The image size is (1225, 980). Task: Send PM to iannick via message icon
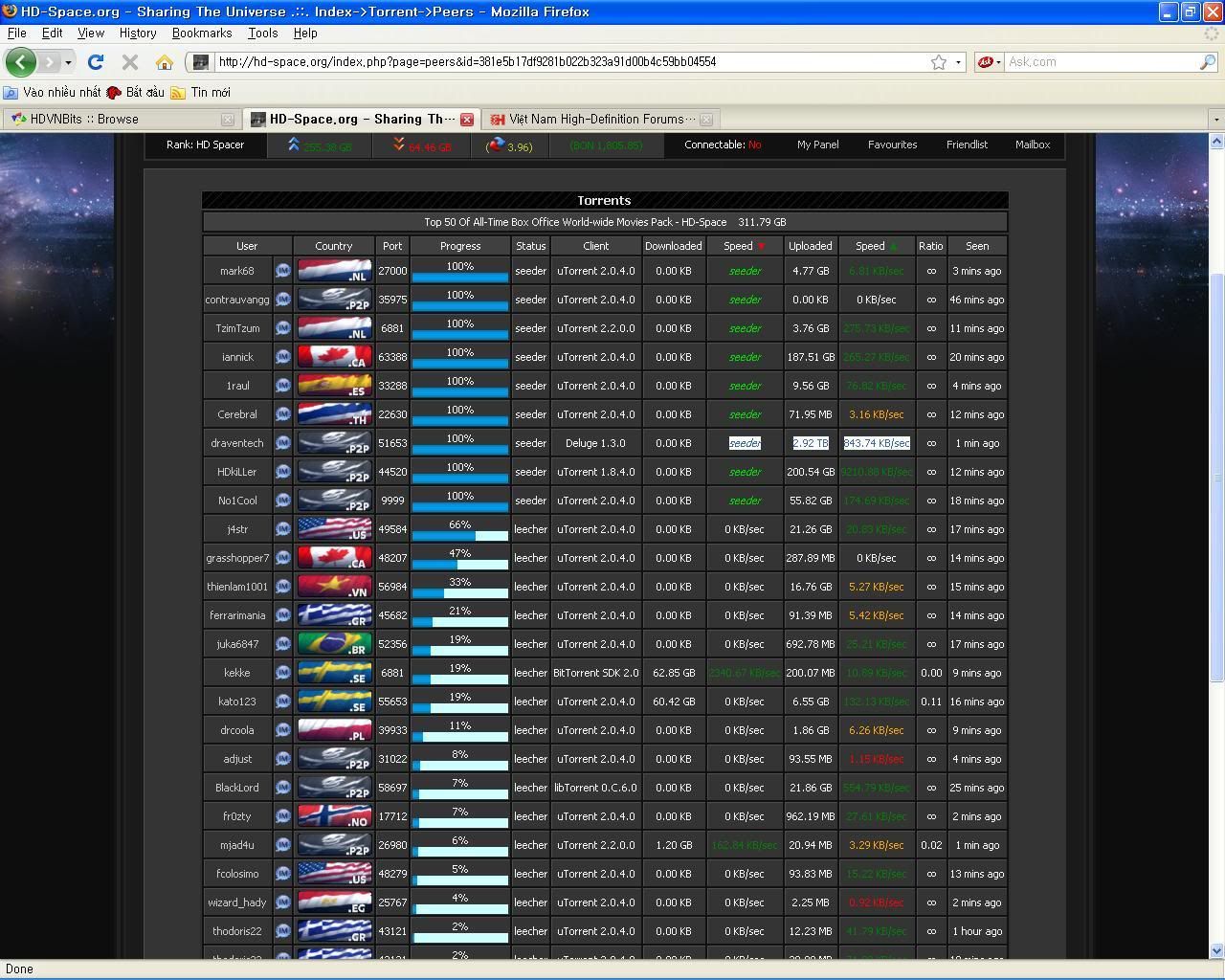tap(283, 357)
